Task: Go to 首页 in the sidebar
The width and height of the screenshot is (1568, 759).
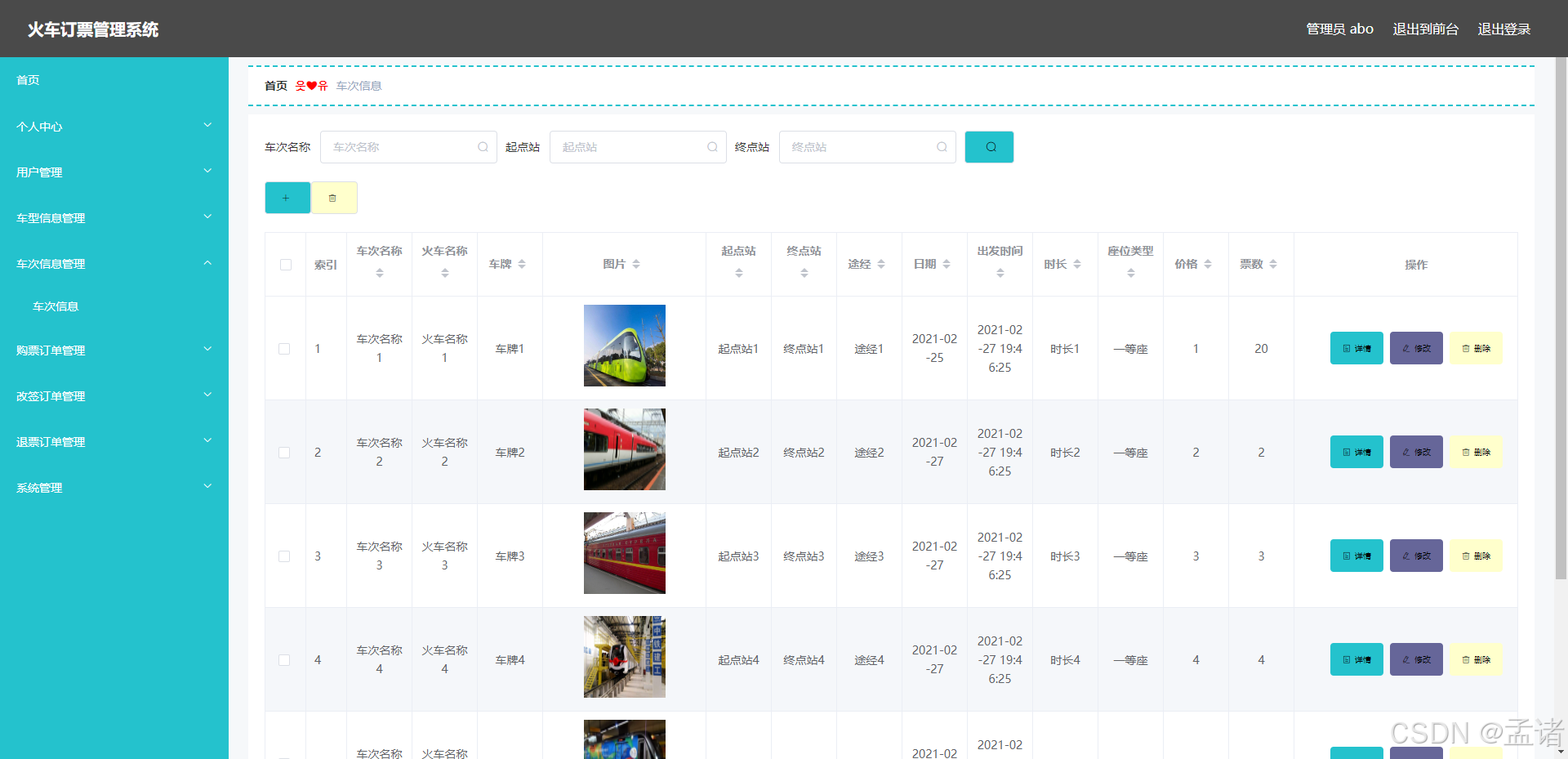Action: 114,80
